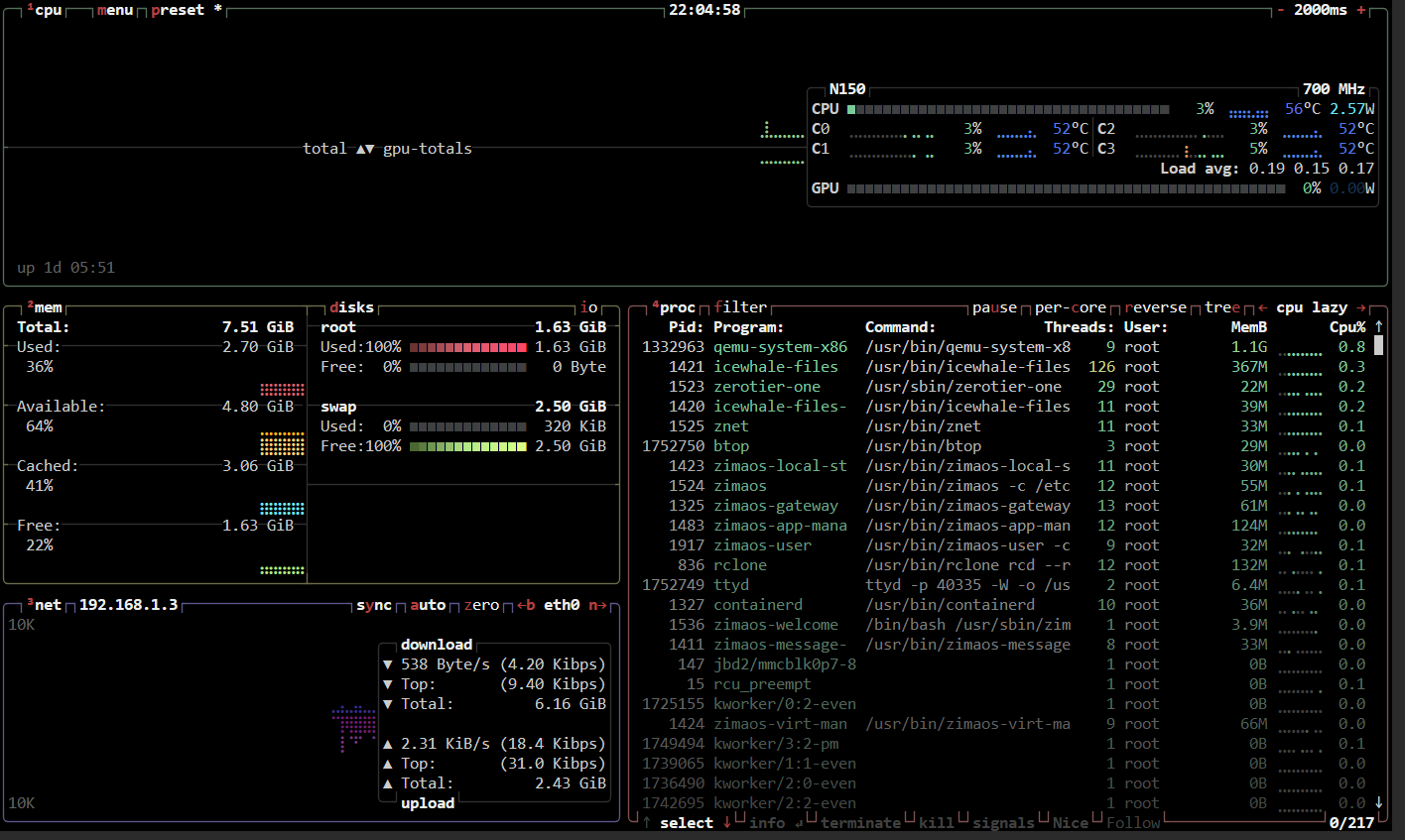Toggle reverse sorting of processes
1405x840 pixels.
(1155, 307)
